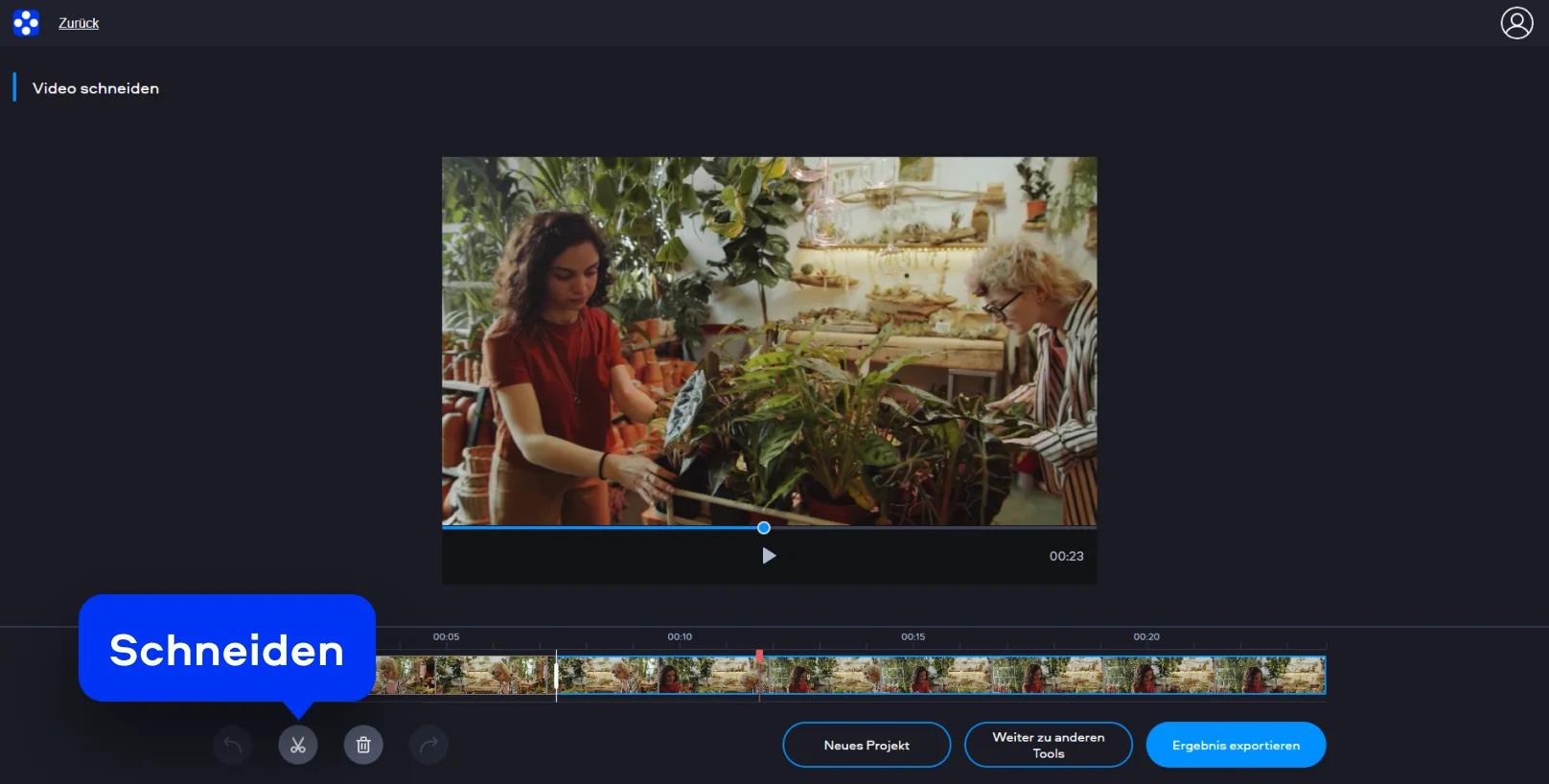This screenshot has height=784, width=1549.
Task: Click the Movavi app logo icon
Action: tap(26, 23)
